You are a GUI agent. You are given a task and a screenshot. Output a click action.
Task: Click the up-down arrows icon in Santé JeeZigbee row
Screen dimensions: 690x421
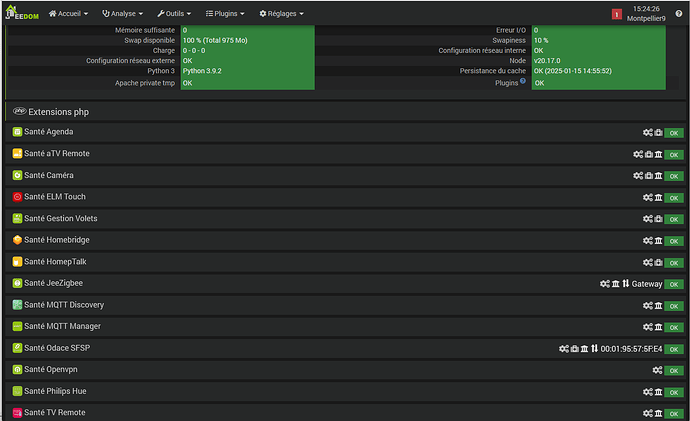coord(626,284)
